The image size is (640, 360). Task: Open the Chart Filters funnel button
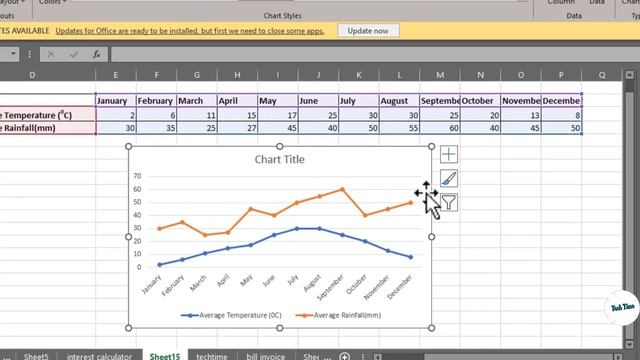tap(449, 202)
